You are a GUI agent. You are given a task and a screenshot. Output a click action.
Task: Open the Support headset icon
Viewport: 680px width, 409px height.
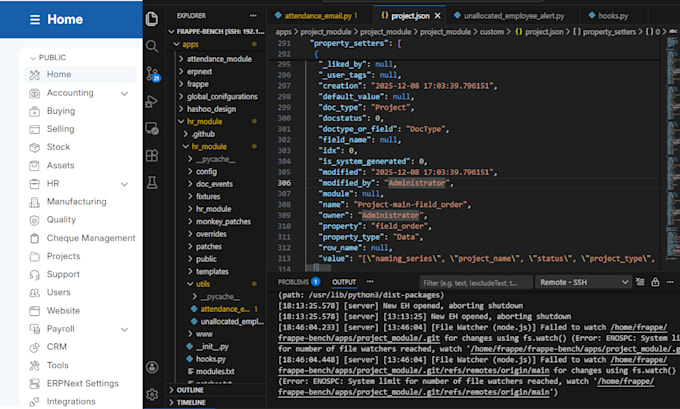34,275
